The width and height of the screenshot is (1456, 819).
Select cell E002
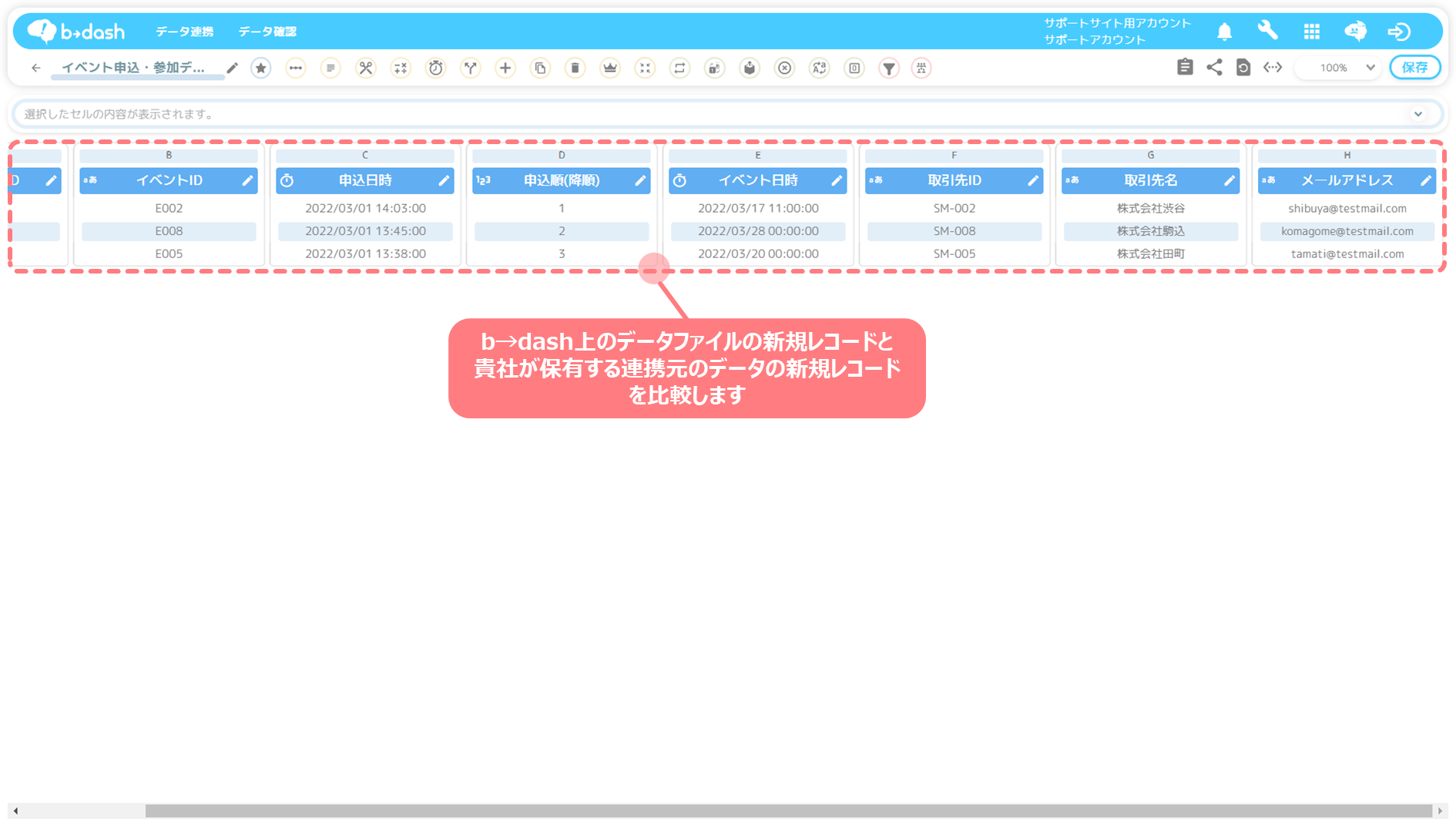click(x=169, y=208)
